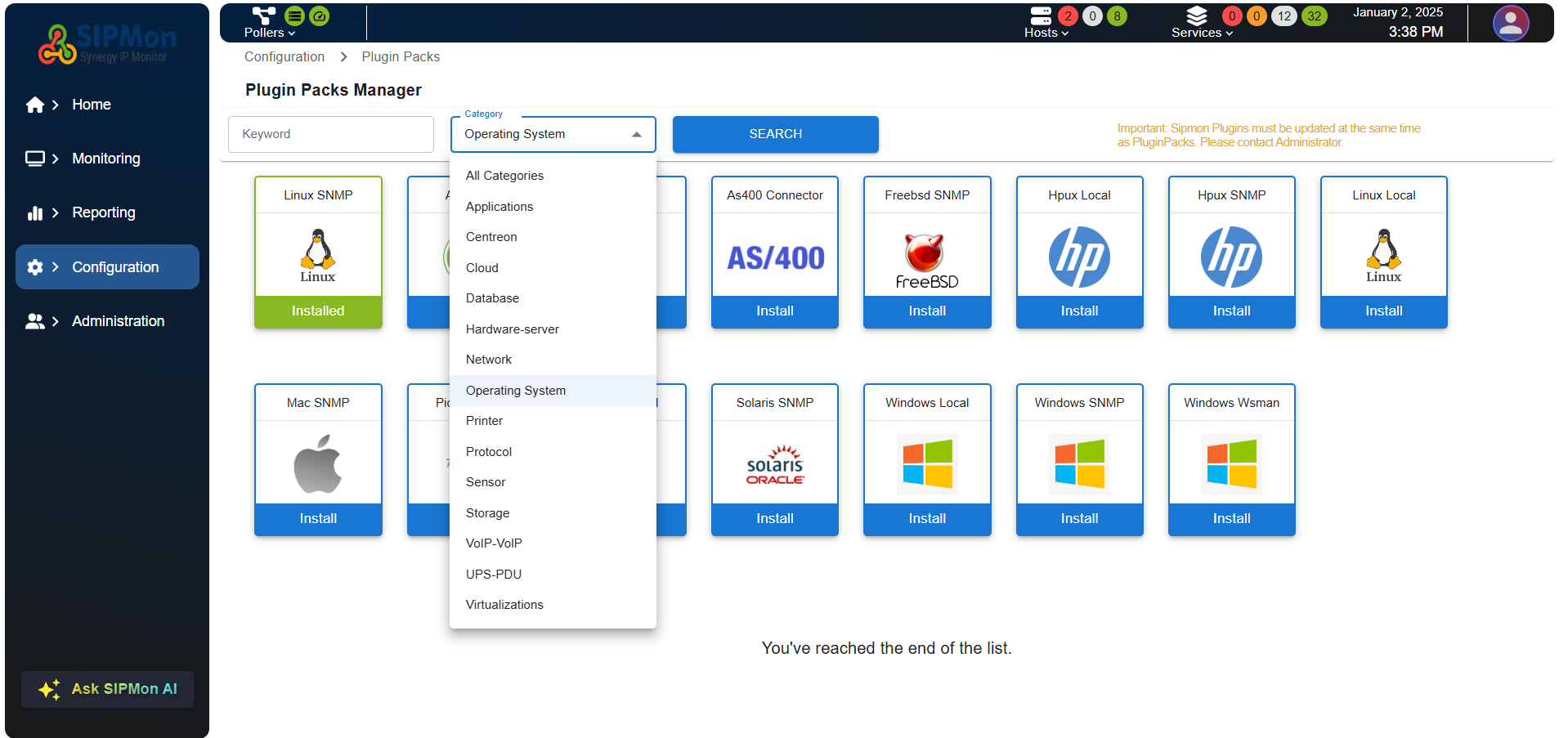
Task: Click the red hosts down badge showing 2
Action: pyautogui.click(x=1067, y=16)
